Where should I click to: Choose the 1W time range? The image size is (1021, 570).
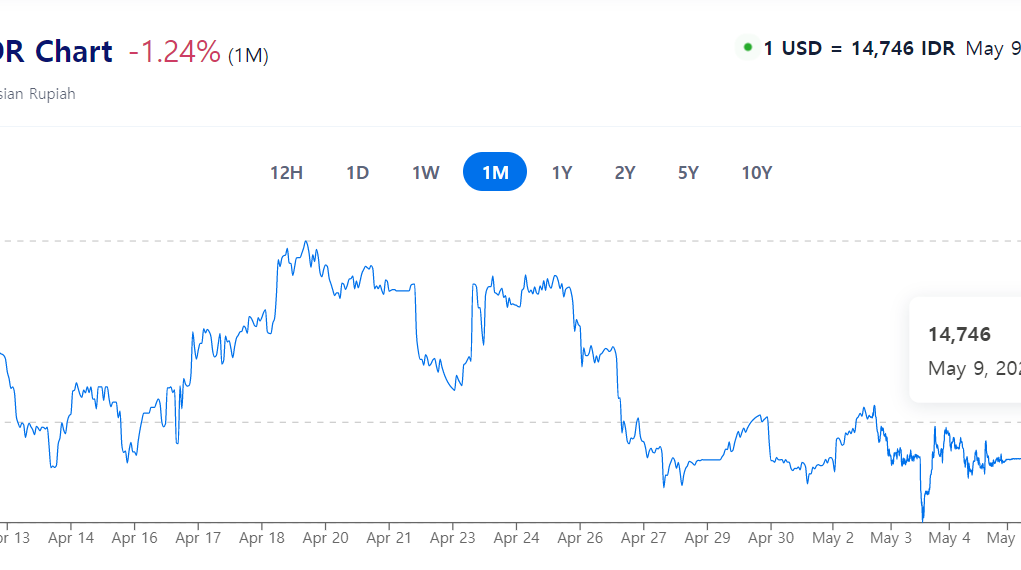[425, 172]
